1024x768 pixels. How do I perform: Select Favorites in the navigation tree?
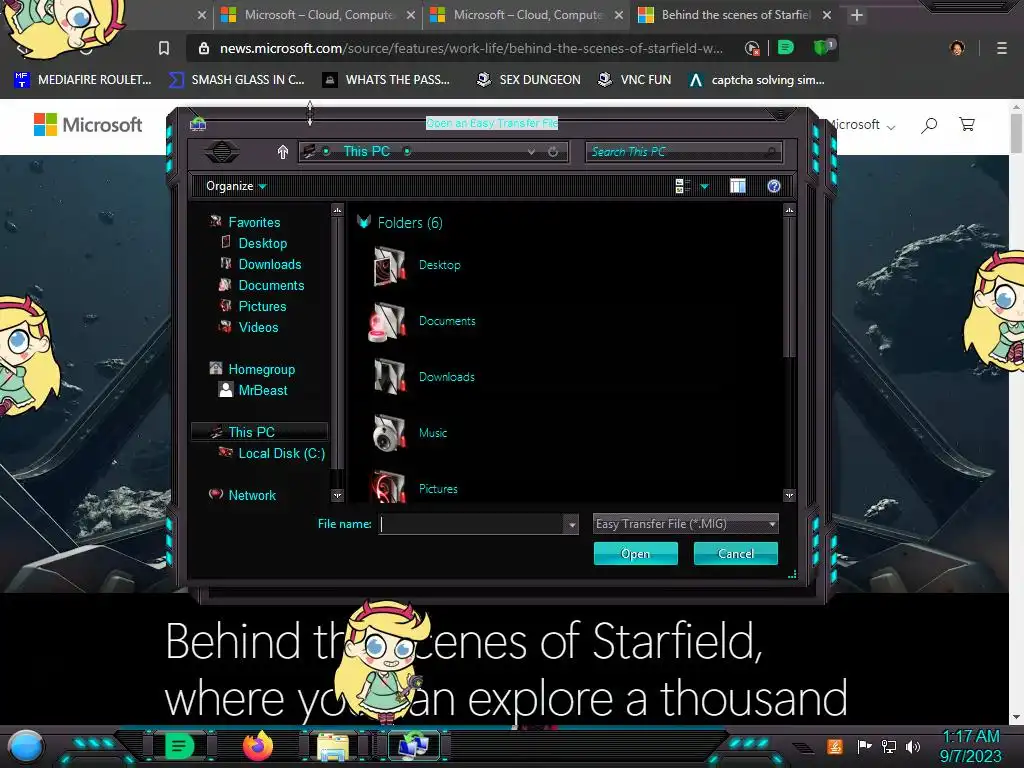pyautogui.click(x=254, y=222)
